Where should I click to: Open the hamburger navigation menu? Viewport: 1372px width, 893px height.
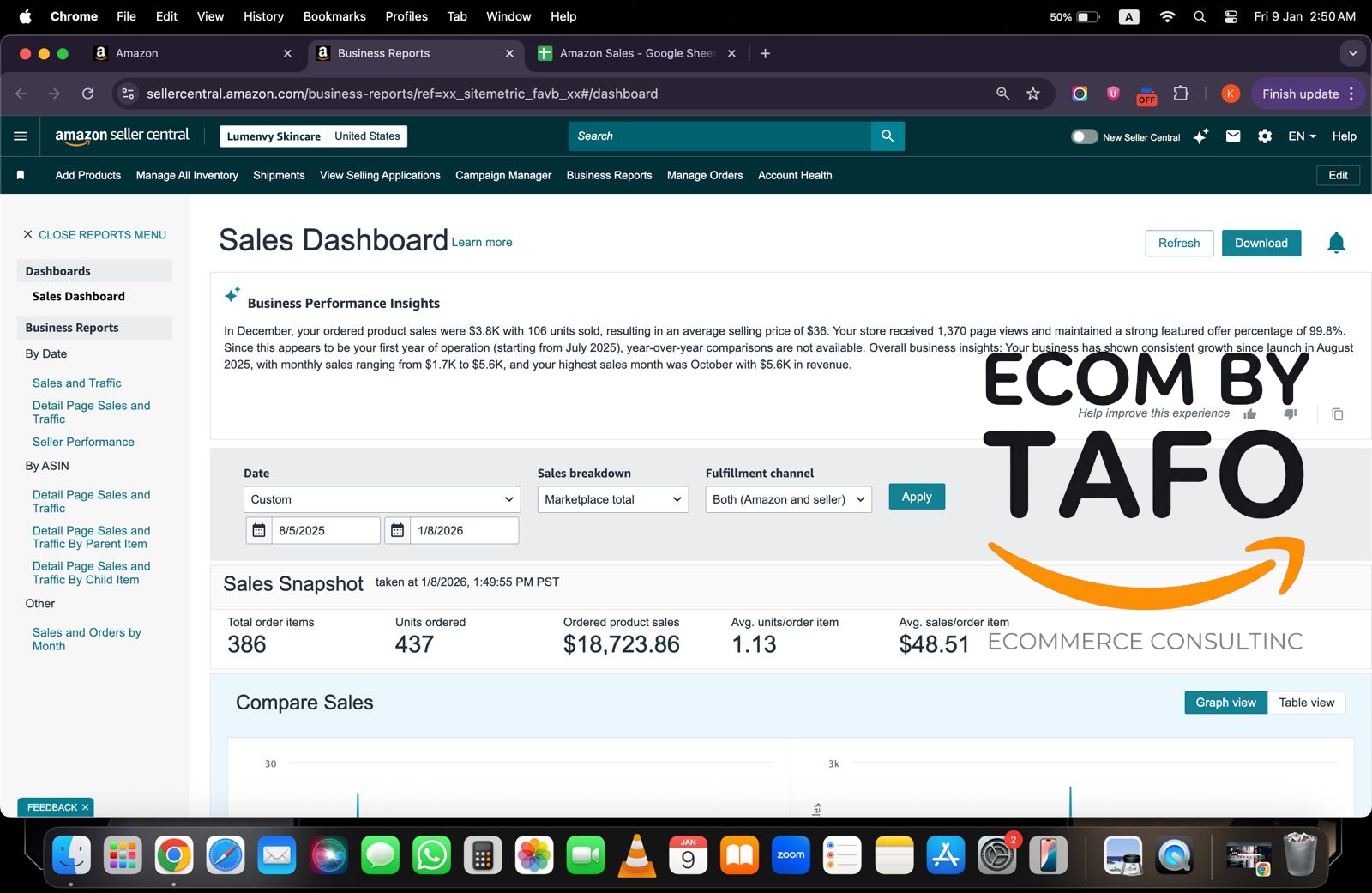point(21,136)
